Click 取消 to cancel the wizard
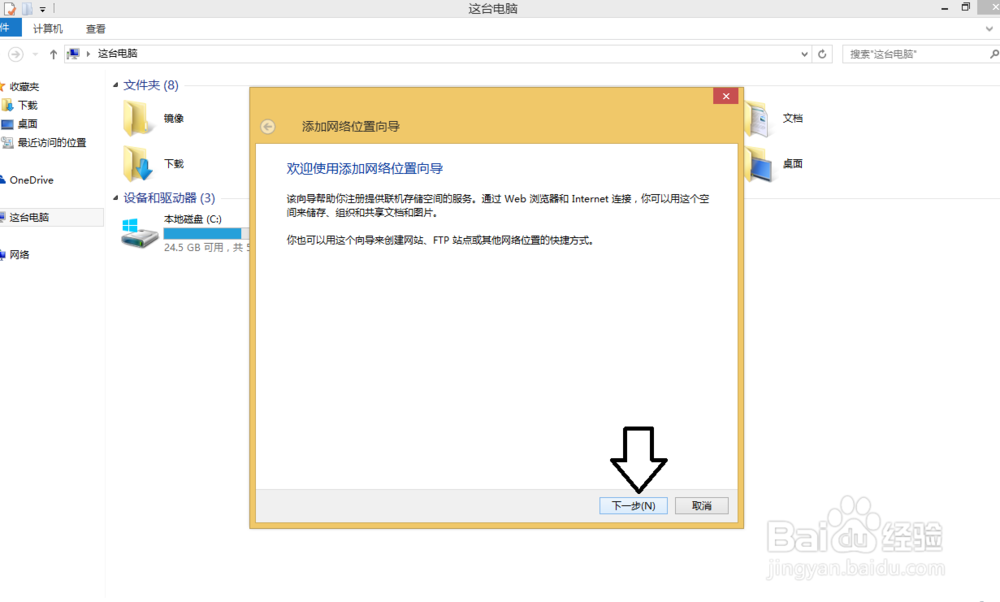This screenshot has height=602, width=1000. coord(701,505)
